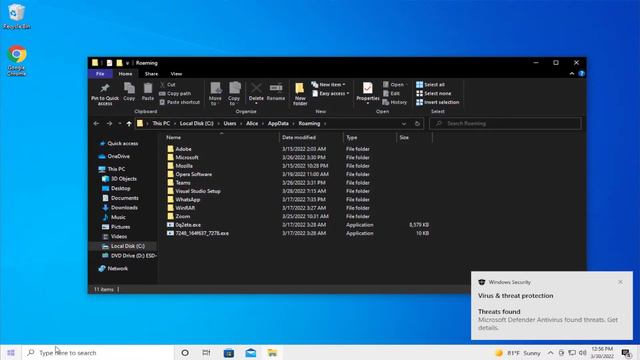Click Users in the address breadcrumb
640x360 pixels.
coord(230,123)
